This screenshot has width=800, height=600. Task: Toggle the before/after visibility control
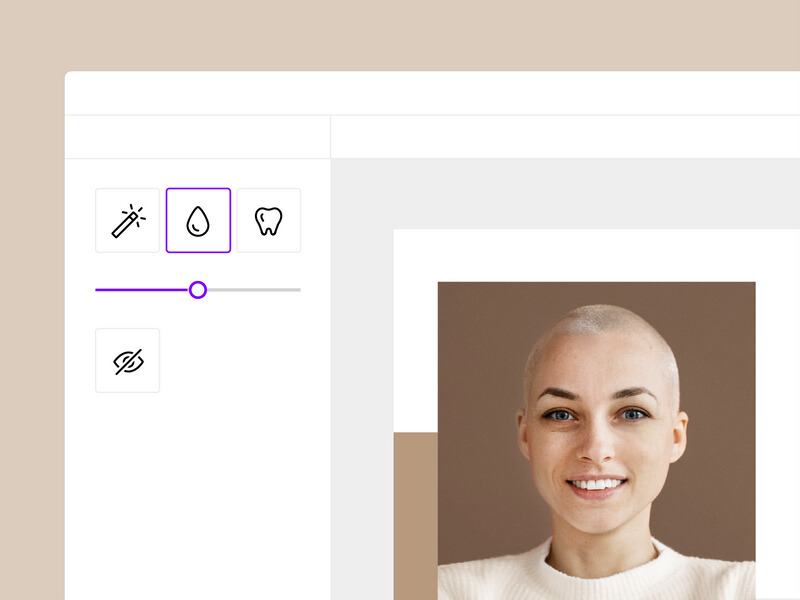click(x=127, y=360)
